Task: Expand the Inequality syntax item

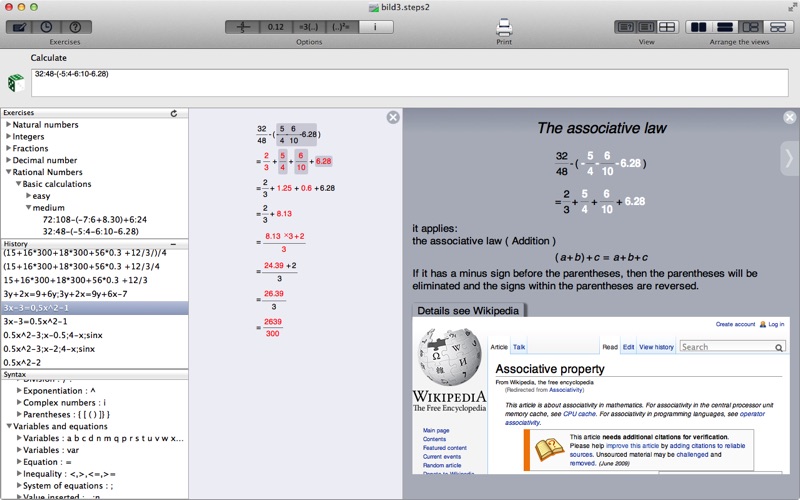Action: point(19,473)
